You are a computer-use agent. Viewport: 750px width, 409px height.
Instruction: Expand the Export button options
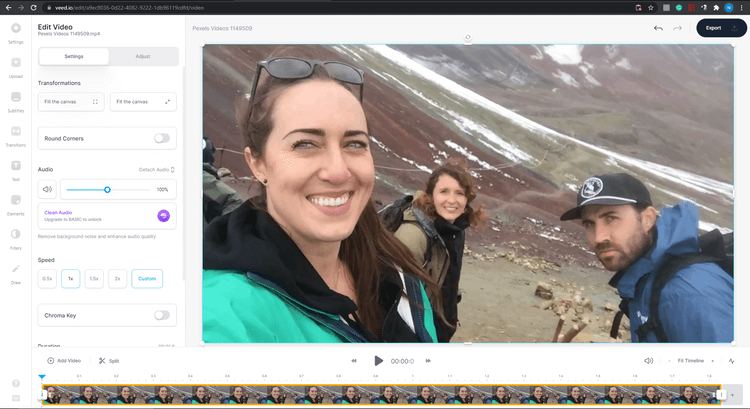pyautogui.click(x=736, y=28)
